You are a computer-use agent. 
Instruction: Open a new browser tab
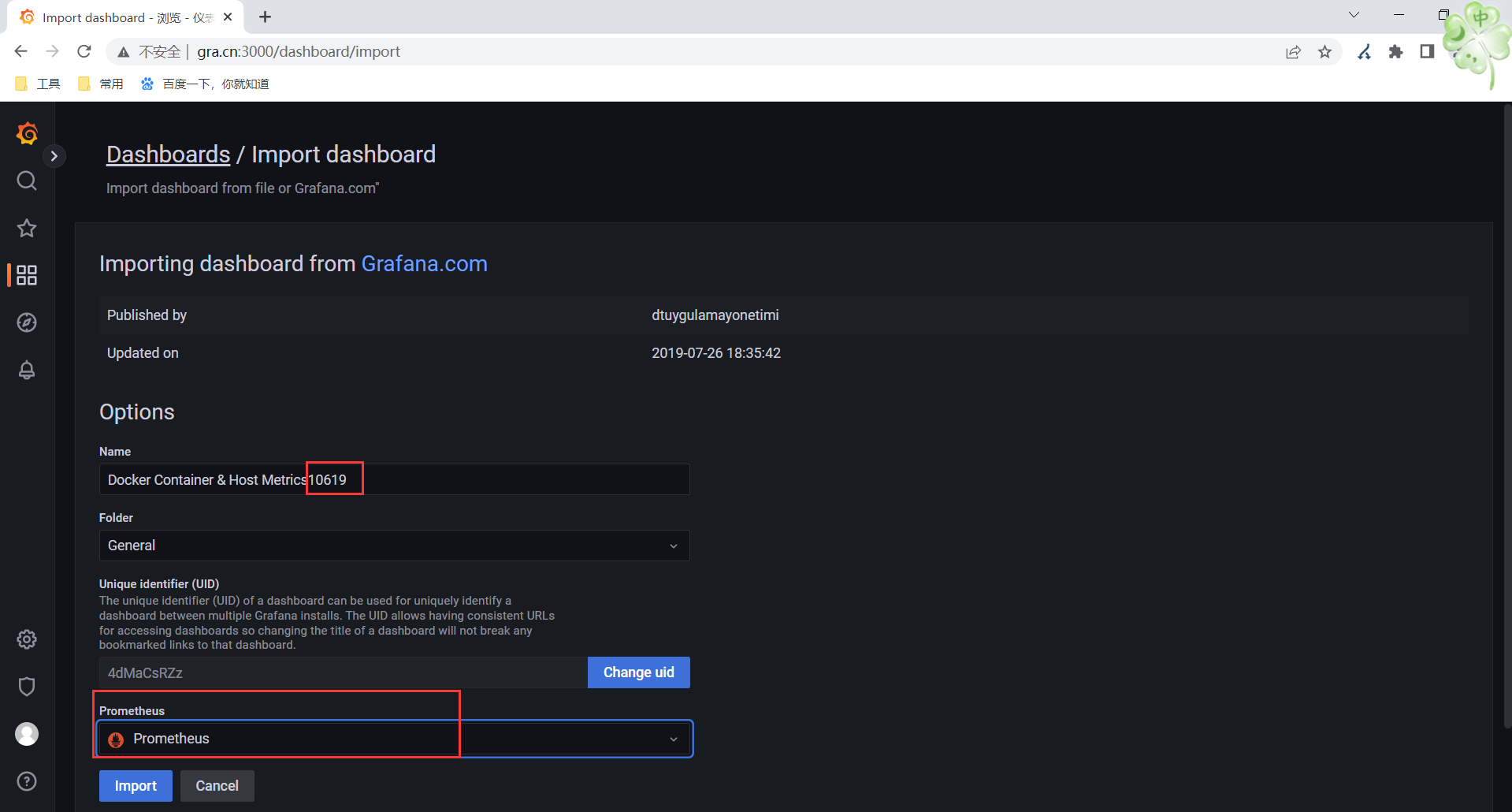pos(265,17)
